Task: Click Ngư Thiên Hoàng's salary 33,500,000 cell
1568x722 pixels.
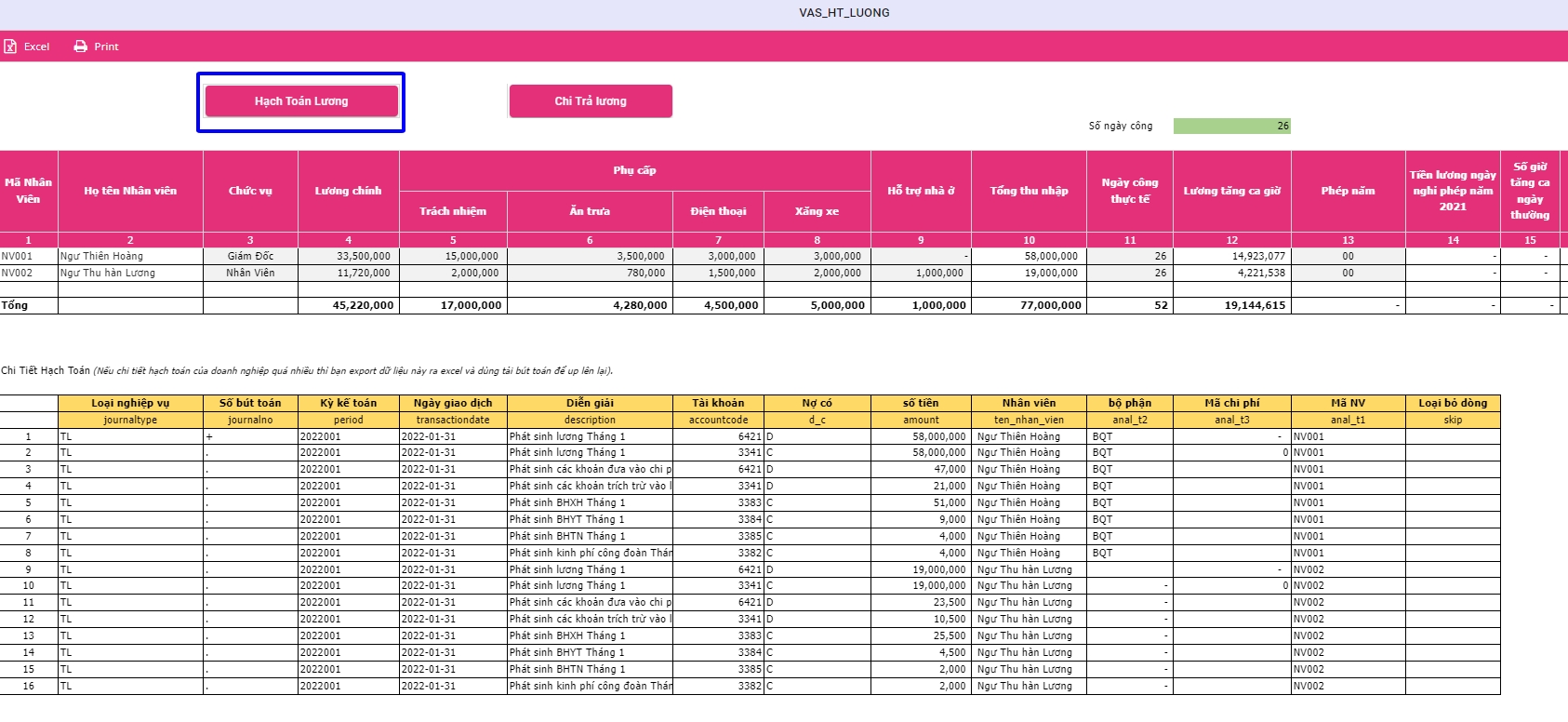Action: [x=349, y=256]
